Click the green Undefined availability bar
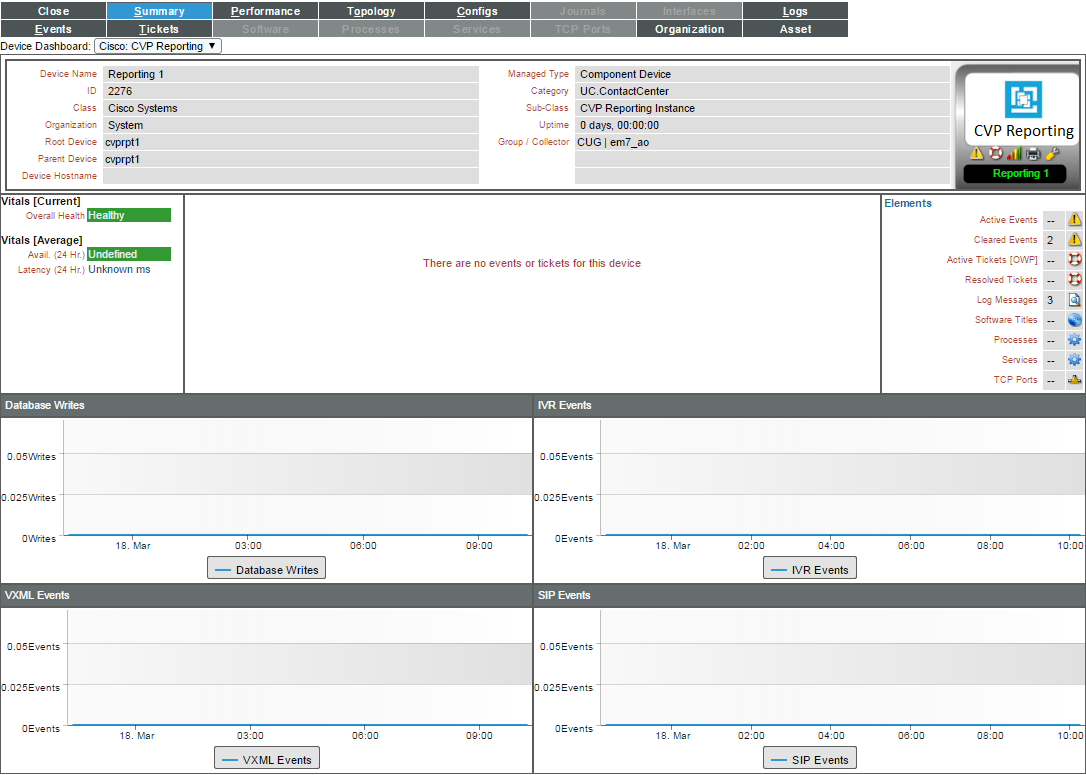Viewport: 1086px width, 775px height. (x=129, y=254)
